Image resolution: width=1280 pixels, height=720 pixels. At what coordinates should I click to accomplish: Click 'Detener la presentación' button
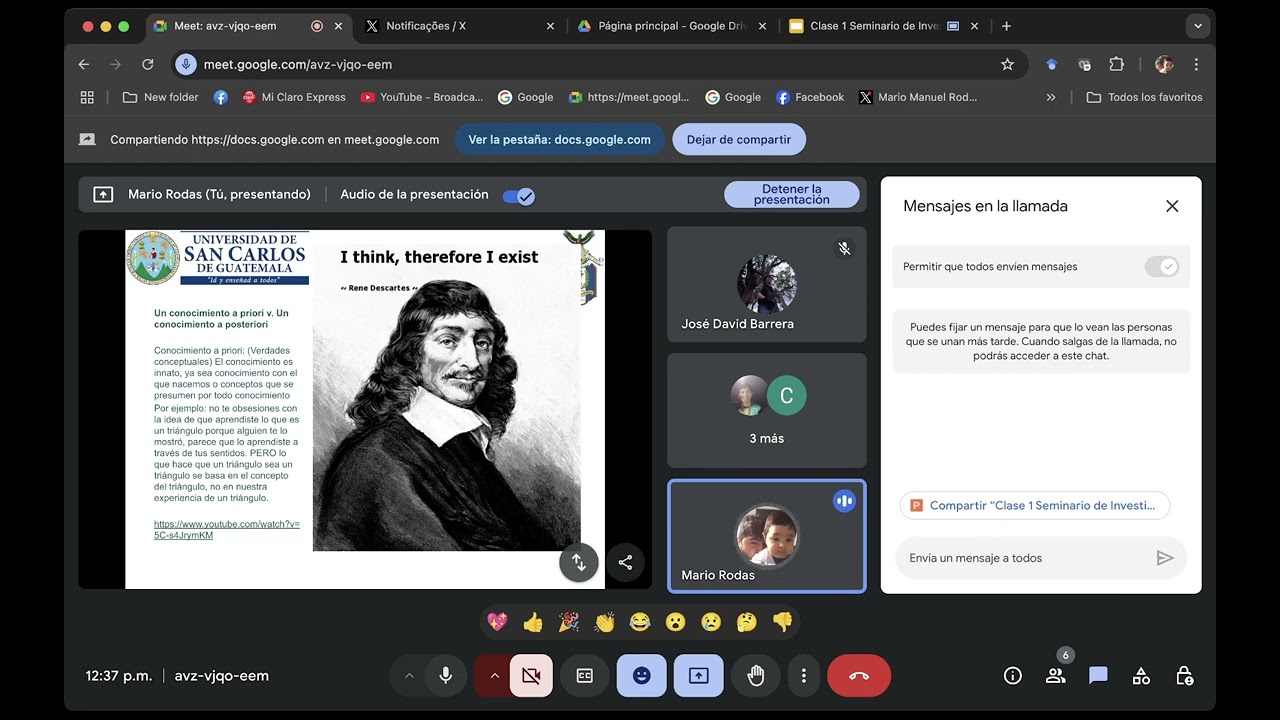tap(792, 194)
